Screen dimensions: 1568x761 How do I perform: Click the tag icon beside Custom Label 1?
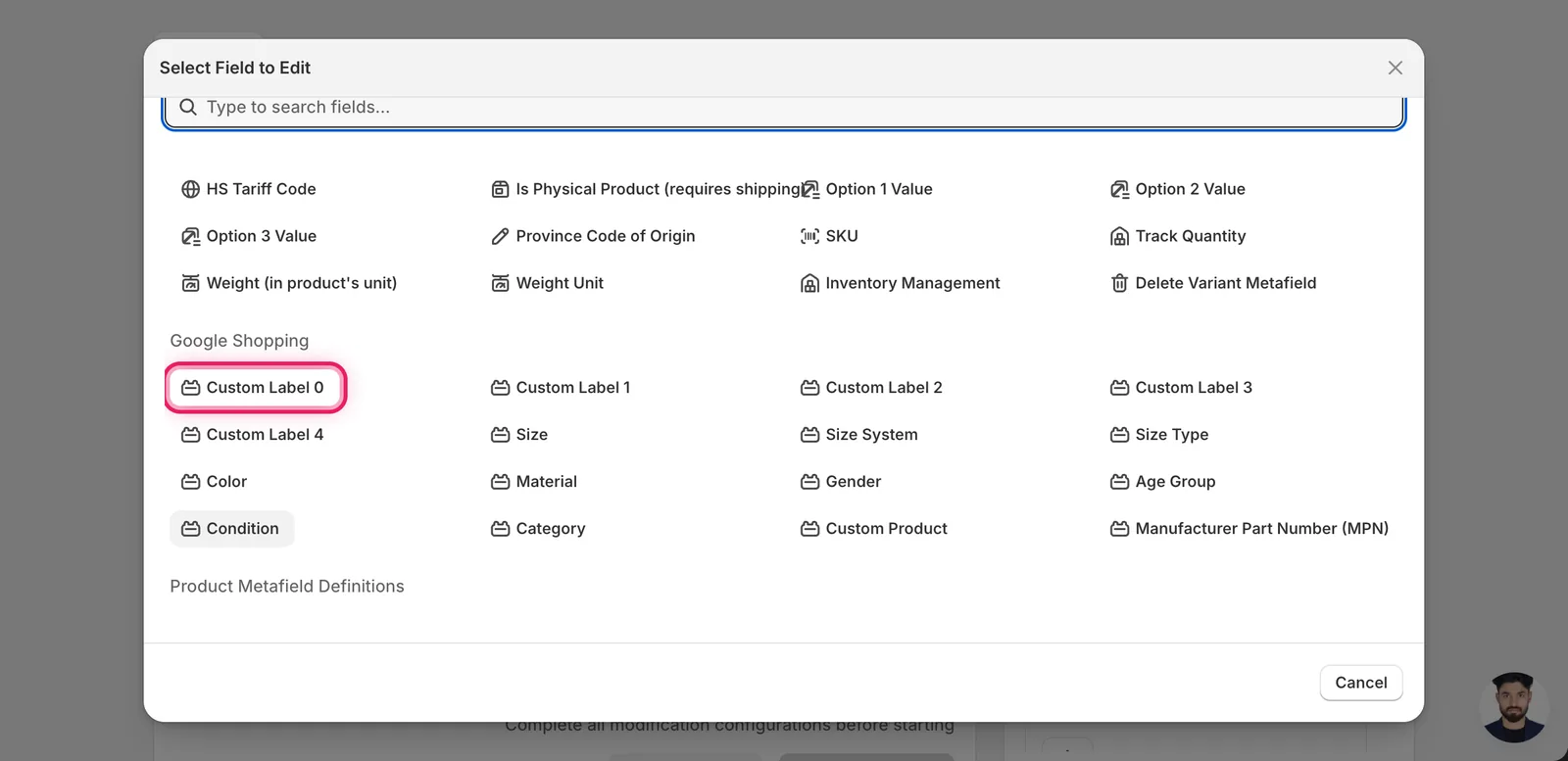[500, 388]
